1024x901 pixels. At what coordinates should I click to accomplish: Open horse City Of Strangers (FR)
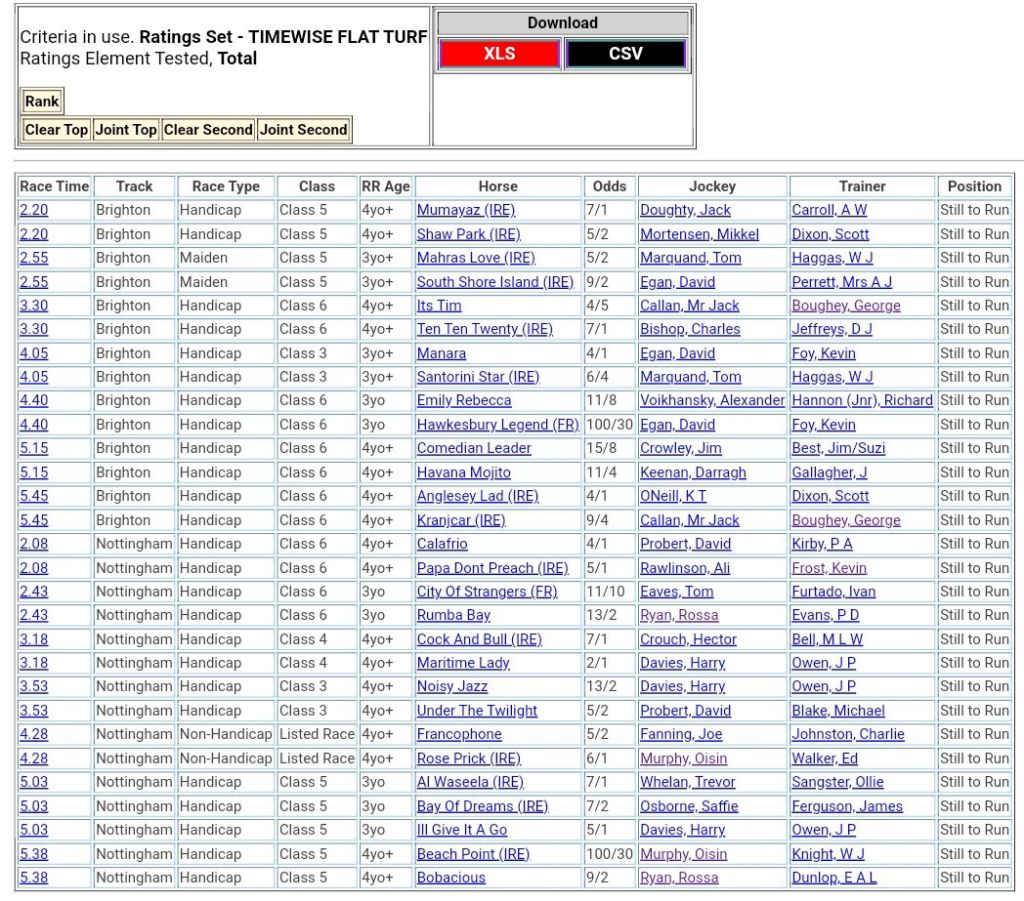coord(487,592)
